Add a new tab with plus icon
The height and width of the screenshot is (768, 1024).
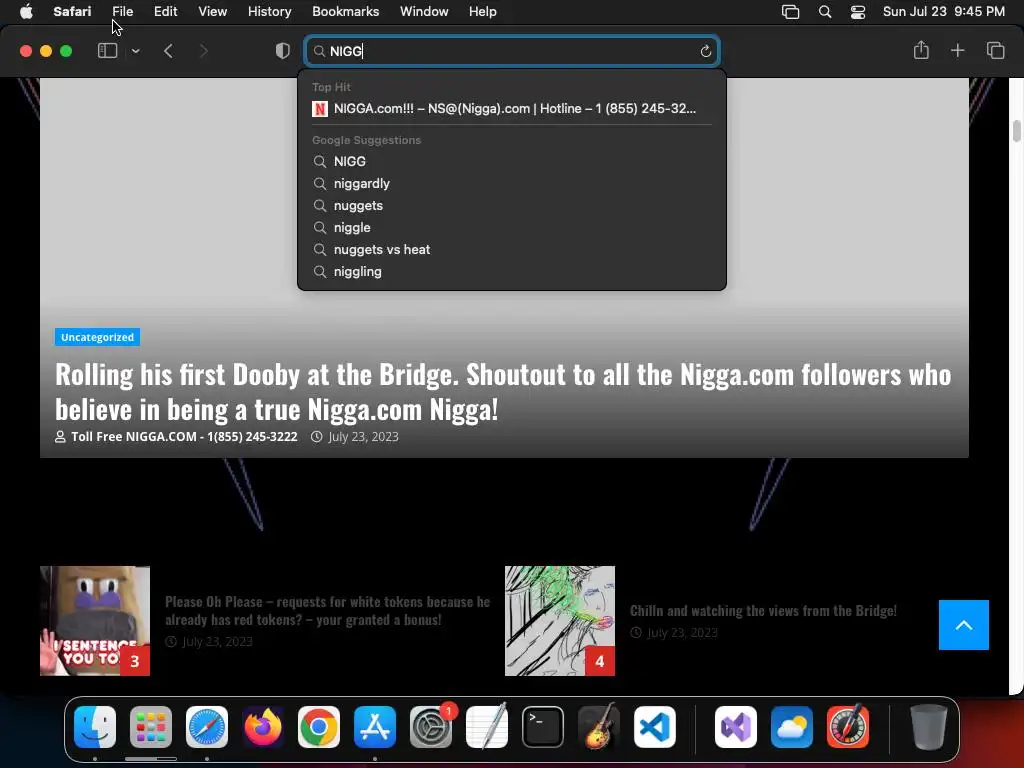[x=957, y=50]
